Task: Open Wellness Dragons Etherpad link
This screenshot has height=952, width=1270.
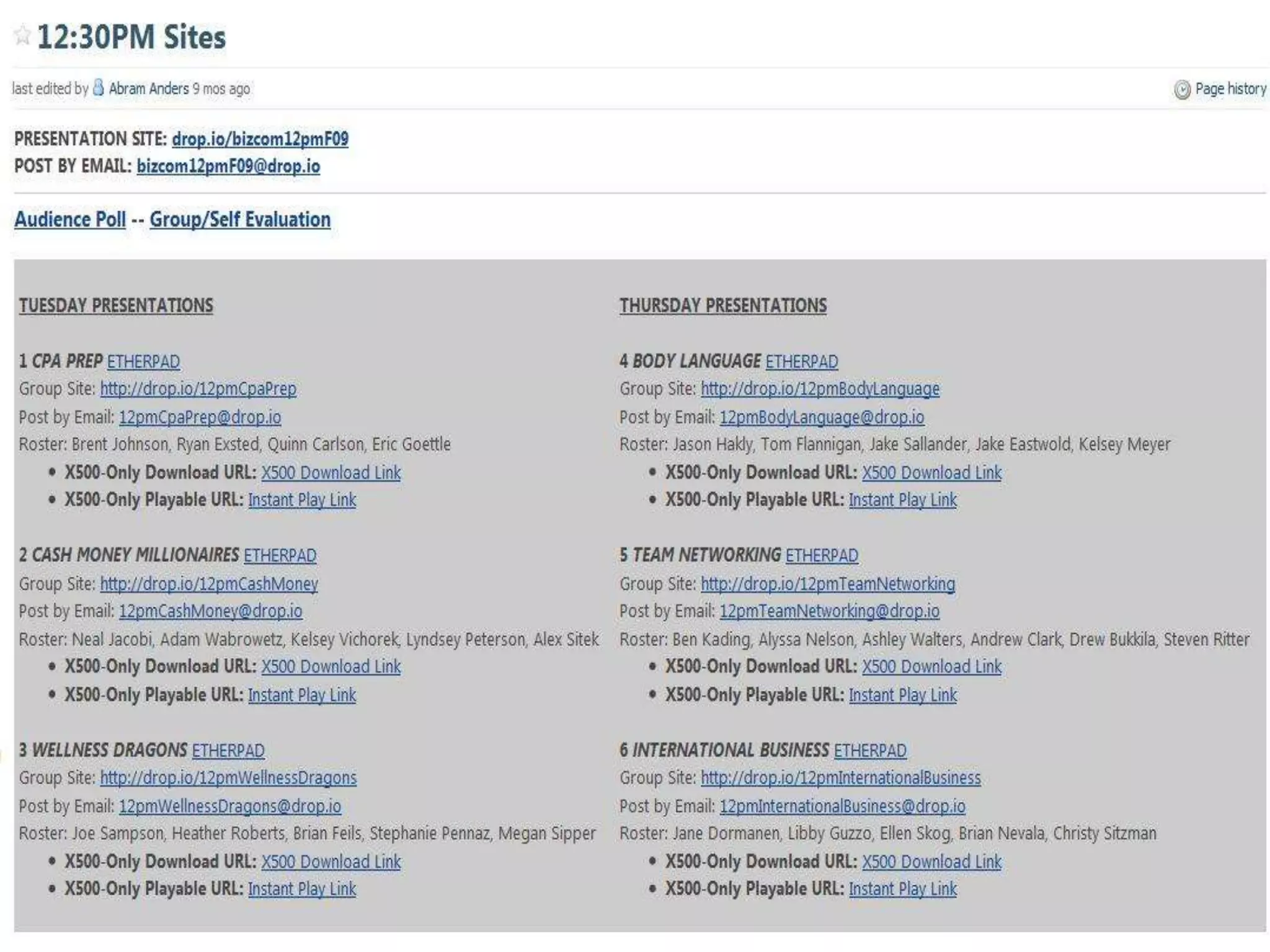Action: pos(228,751)
